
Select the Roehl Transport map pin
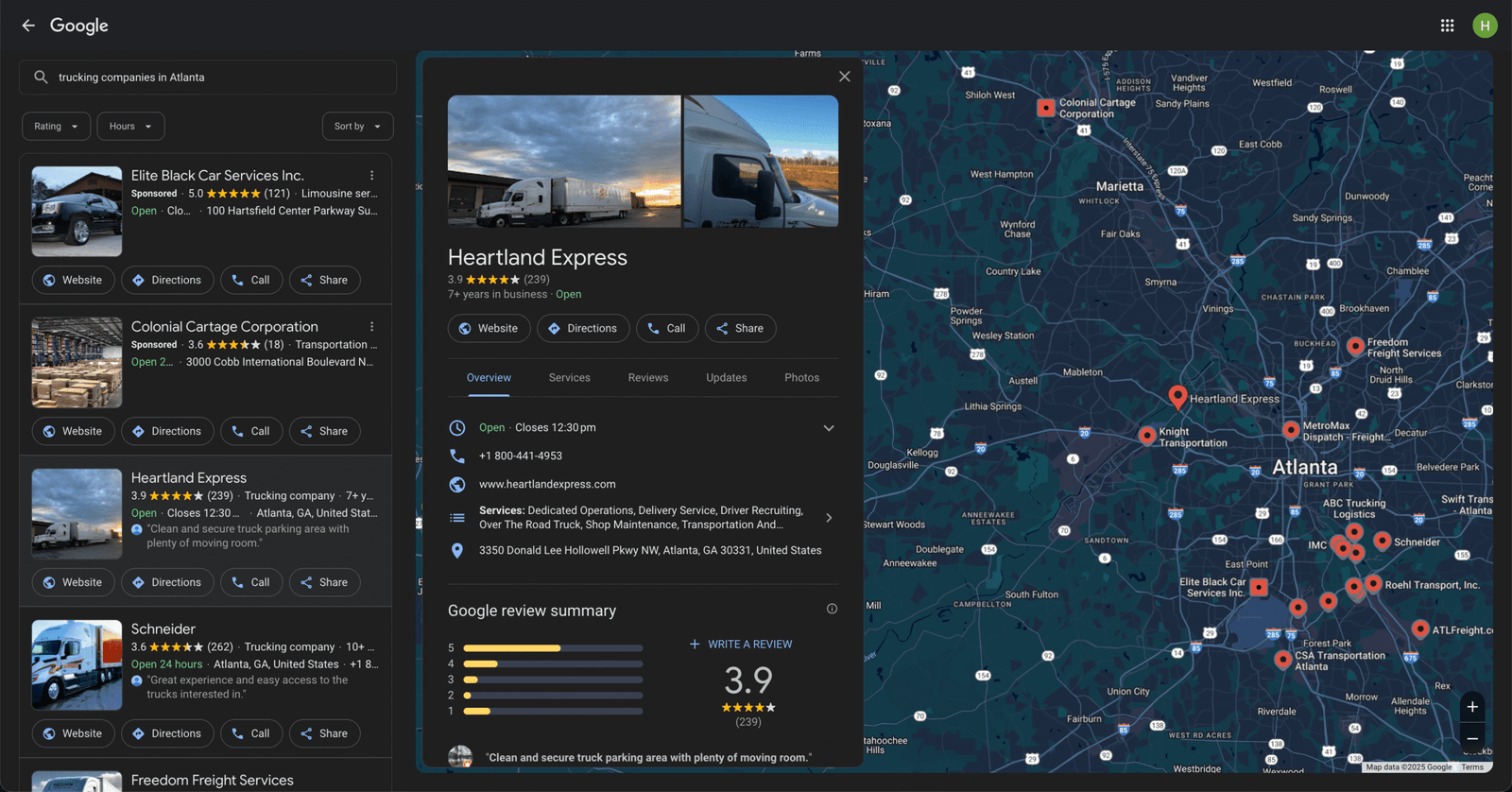pos(1373,584)
